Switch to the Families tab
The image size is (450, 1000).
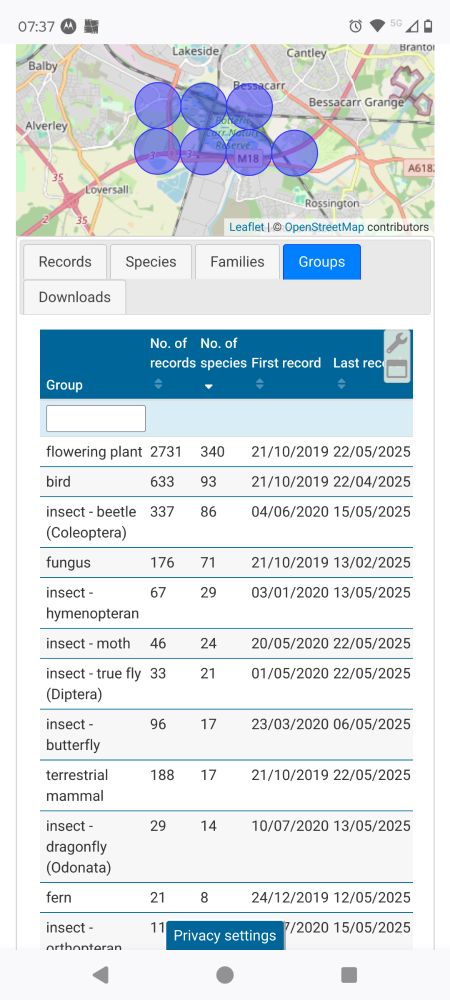pos(237,261)
